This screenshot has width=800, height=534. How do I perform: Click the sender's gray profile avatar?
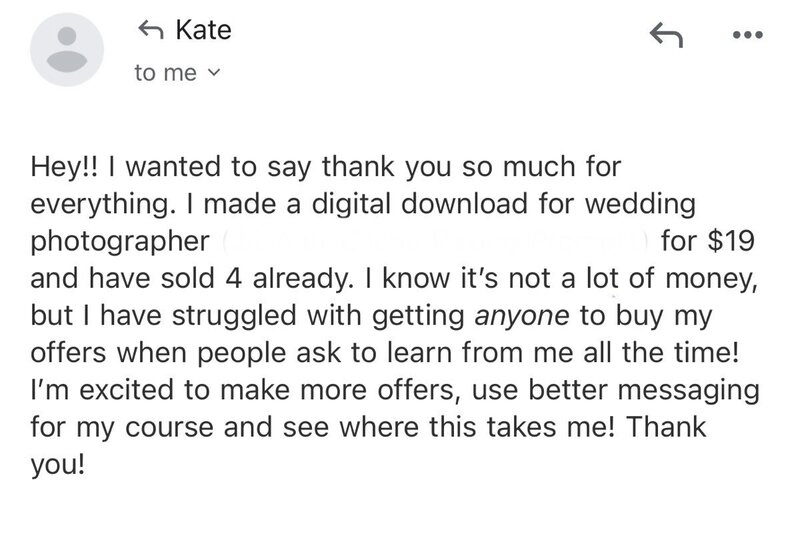click(x=67, y=49)
